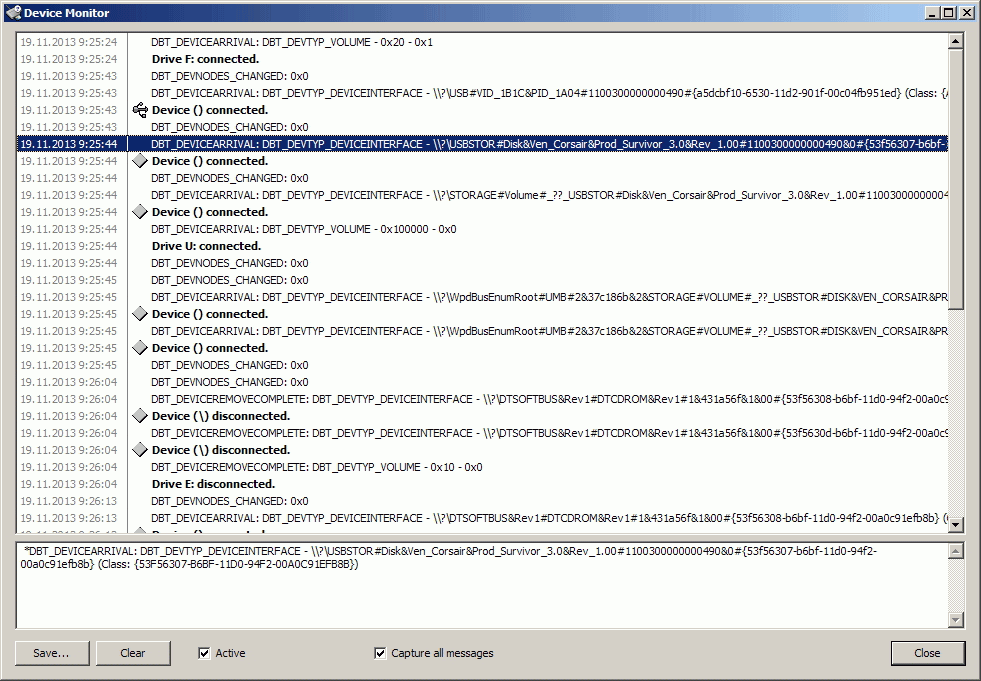Clear the log with the Clear button
This screenshot has width=981, height=681.
coord(133,653)
